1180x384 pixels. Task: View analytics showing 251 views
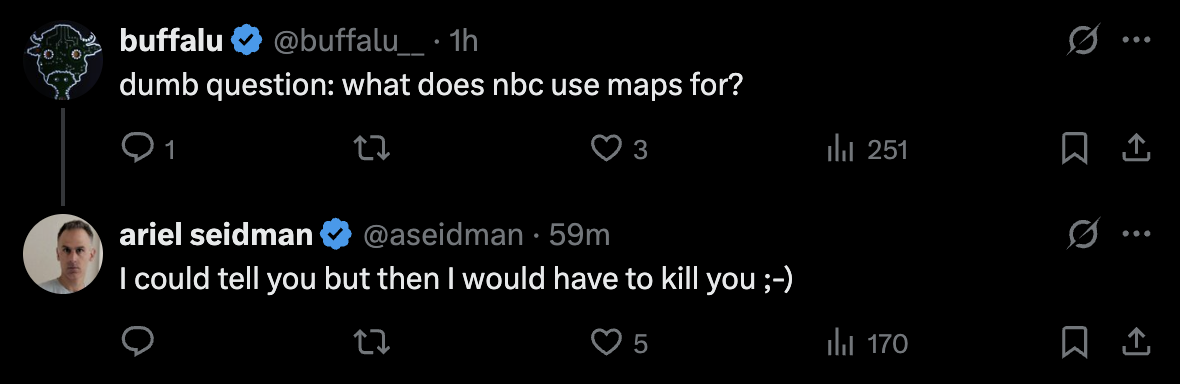pyautogui.click(x=867, y=151)
